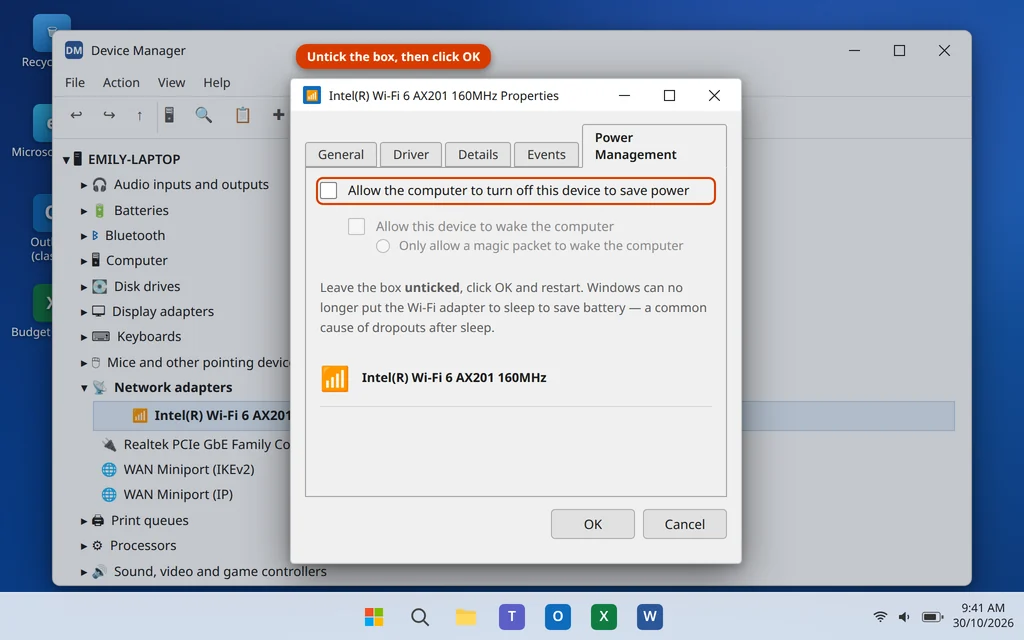Select the Power Management tab
This screenshot has height=640, width=1024.
pyautogui.click(x=654, y=146)
